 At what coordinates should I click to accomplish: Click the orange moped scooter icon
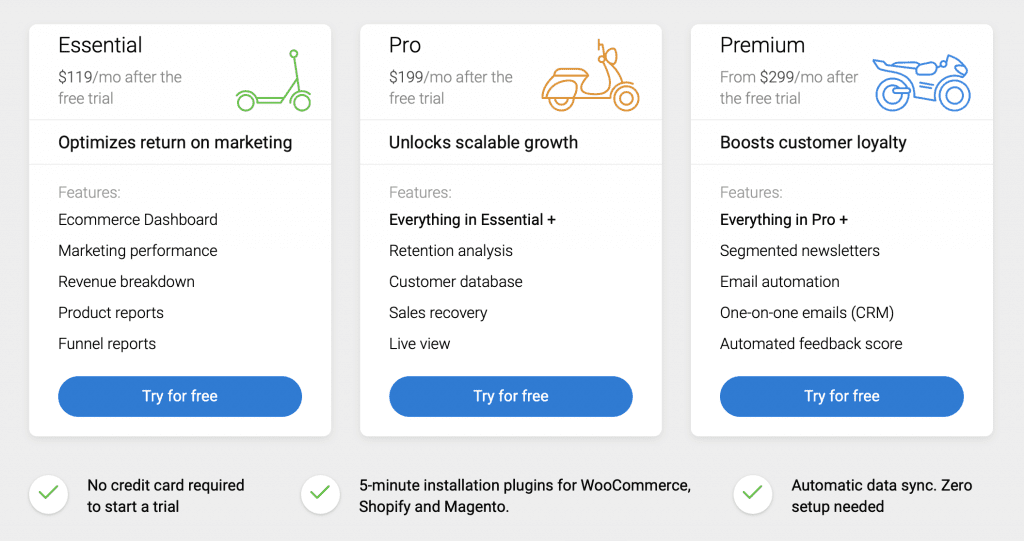[590, 78]
